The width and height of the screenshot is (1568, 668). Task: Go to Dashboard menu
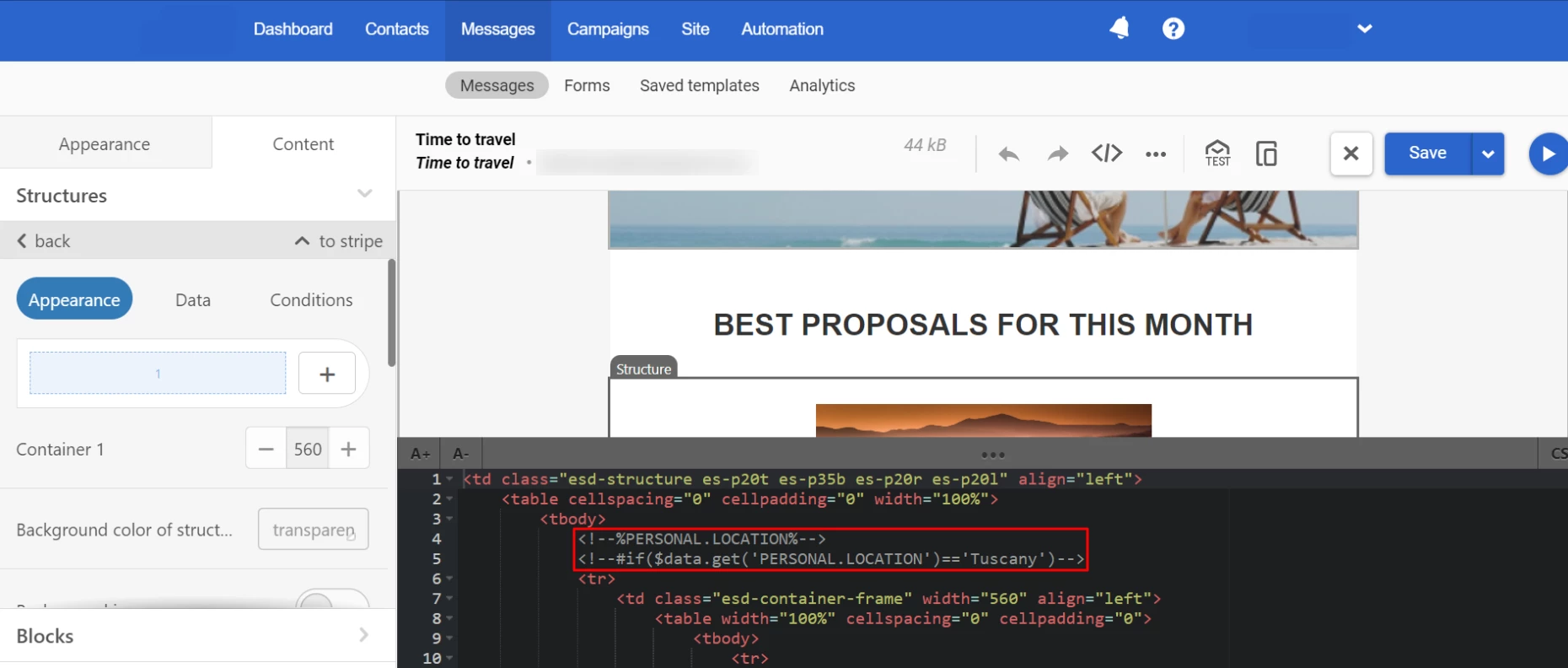pos(293,30)
